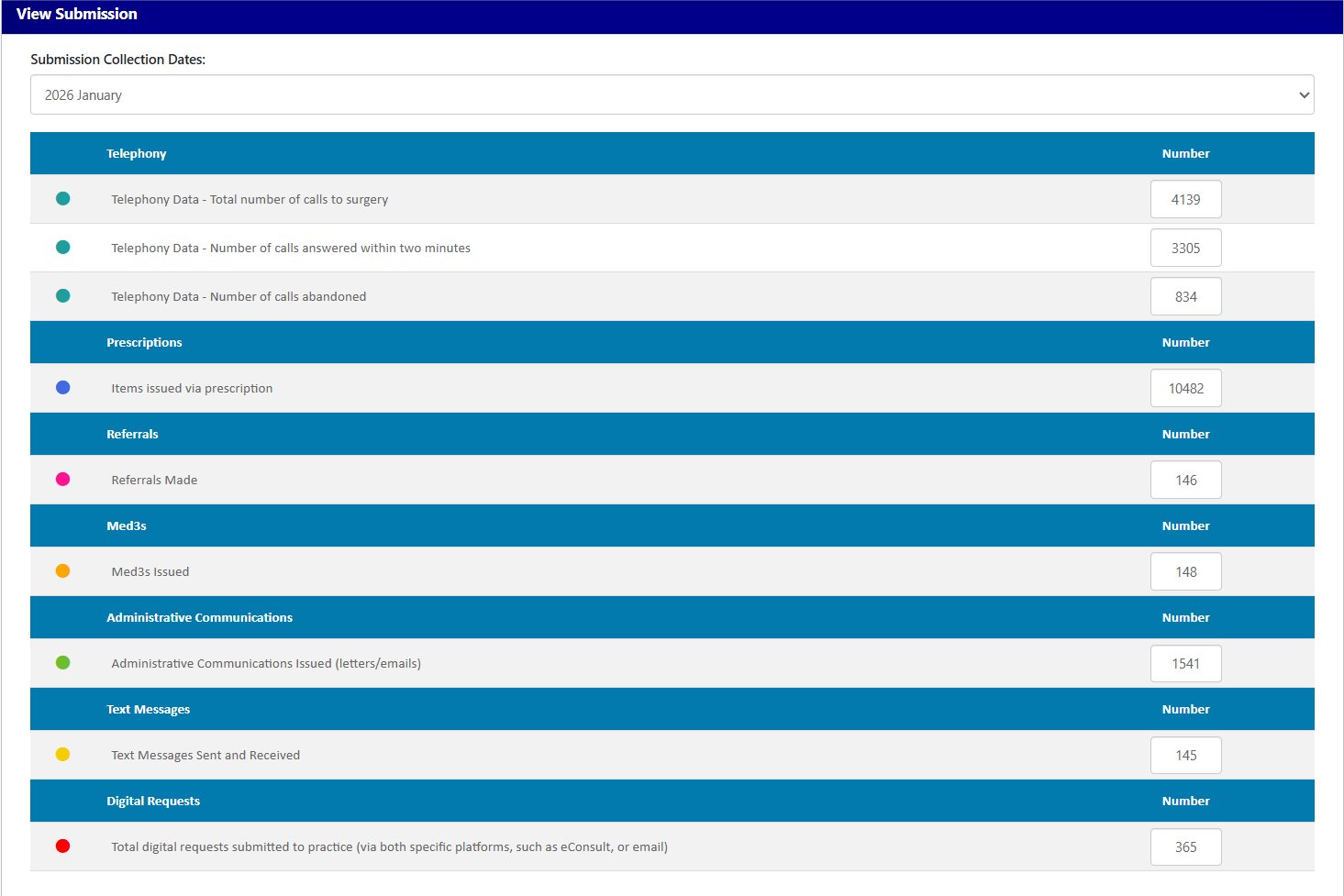This screenshot has height=896, width=1344.
Task: Click the calls answered field showing 3305
Action: (1185, 249)
